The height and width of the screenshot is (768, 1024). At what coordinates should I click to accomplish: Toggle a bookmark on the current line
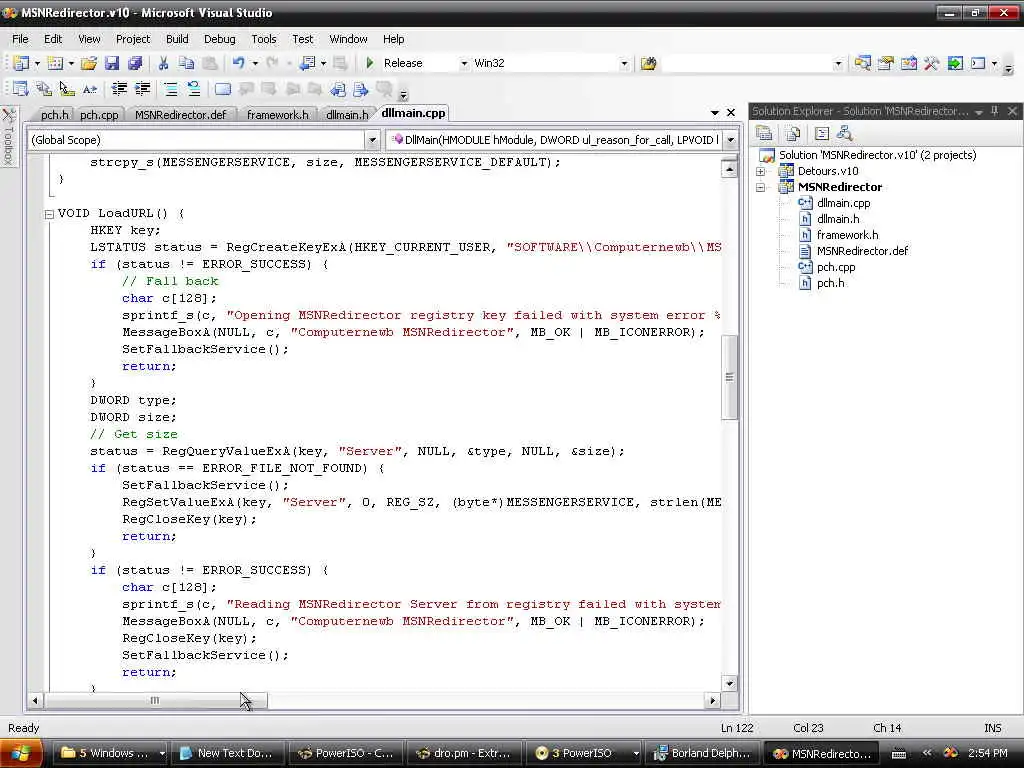tap(223, 89)
